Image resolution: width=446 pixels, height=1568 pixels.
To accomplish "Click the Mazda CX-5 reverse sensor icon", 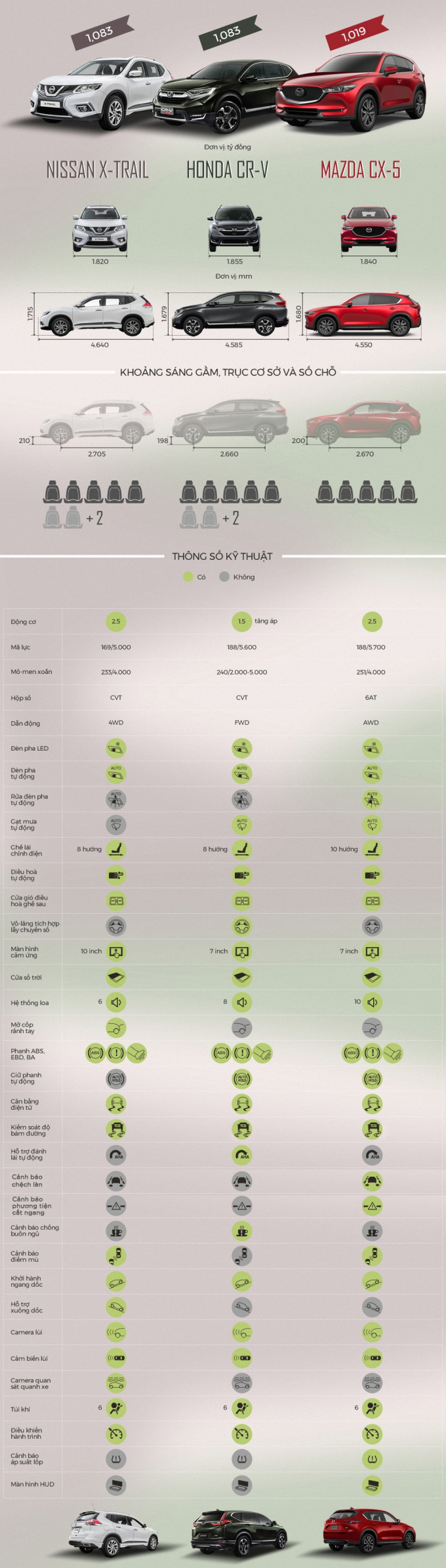I will point(372,1358).
